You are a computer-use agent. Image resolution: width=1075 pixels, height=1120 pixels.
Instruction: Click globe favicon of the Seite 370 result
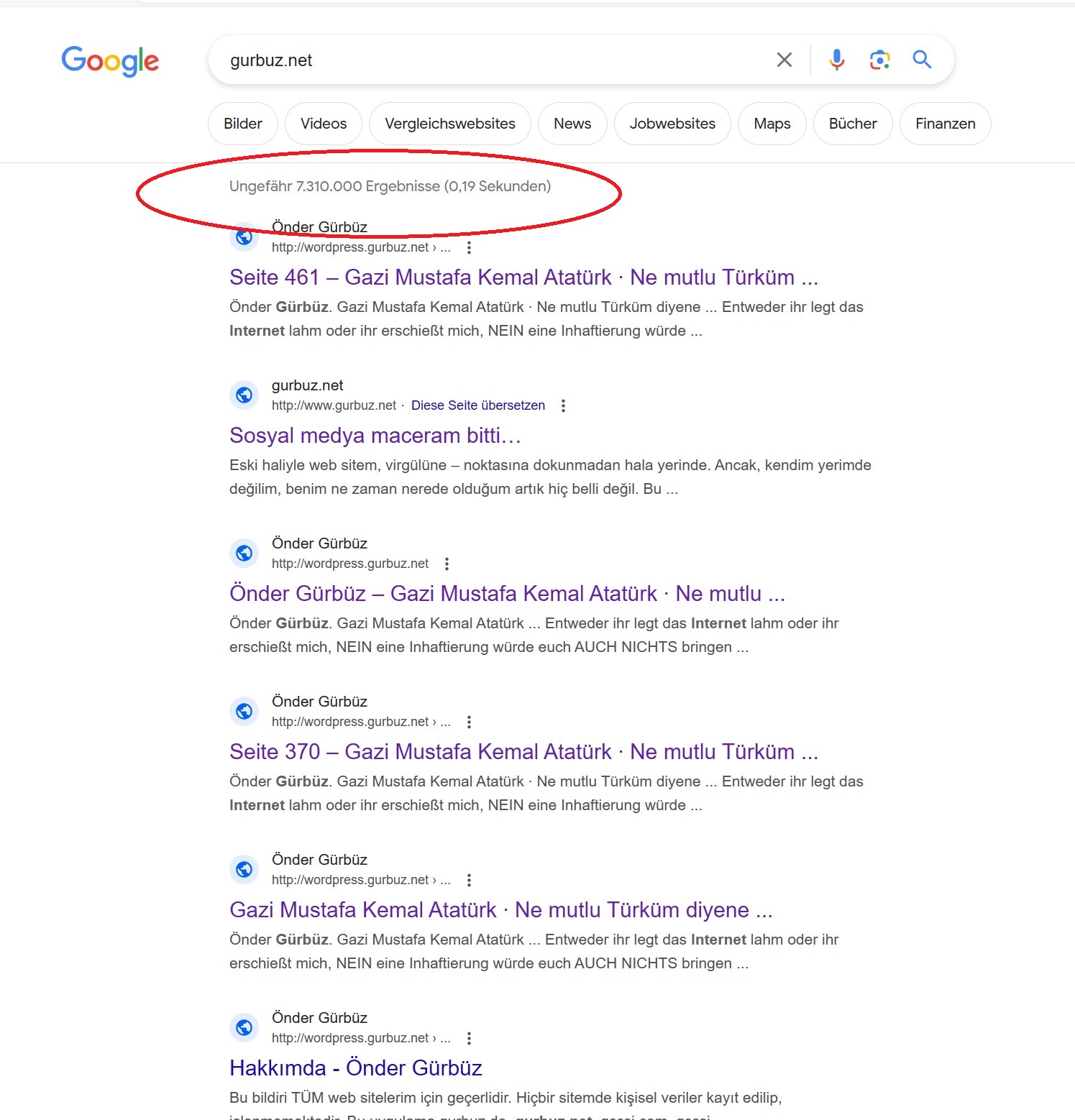tap(244, 711)
